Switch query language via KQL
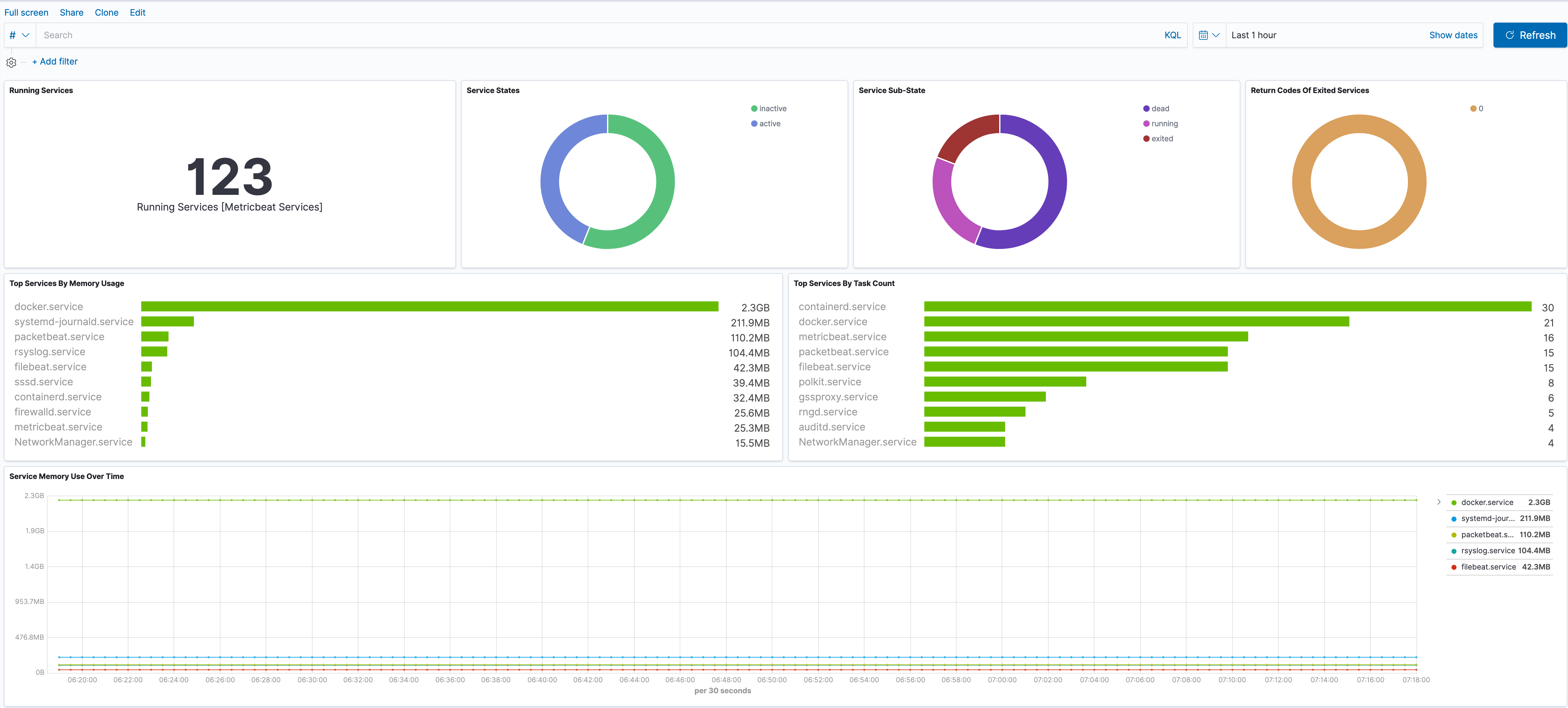This screenshot has width=1568, height=708. (1172, 35)
